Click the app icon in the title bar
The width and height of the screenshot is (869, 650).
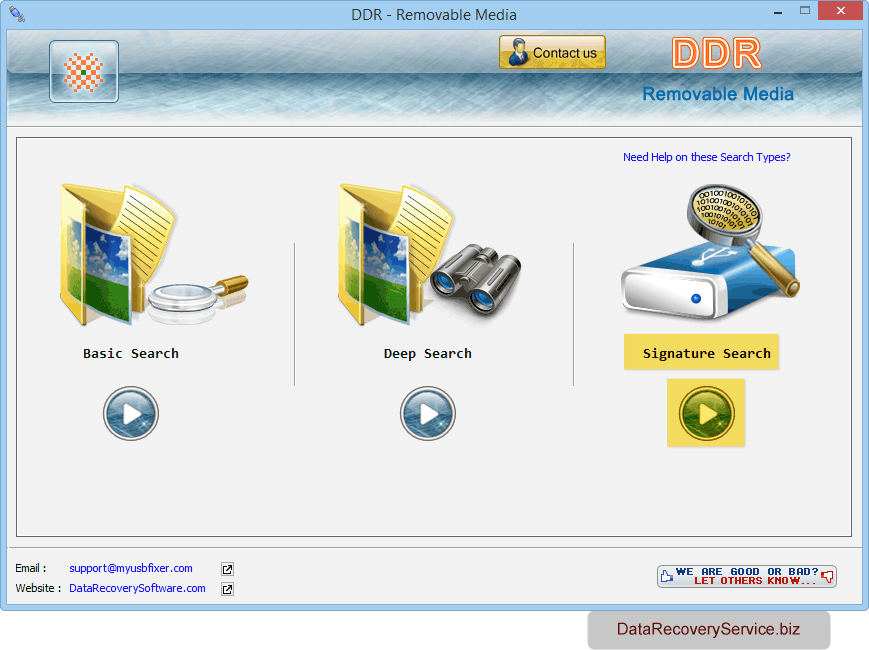pyautogui.click(x=17, y=14)
